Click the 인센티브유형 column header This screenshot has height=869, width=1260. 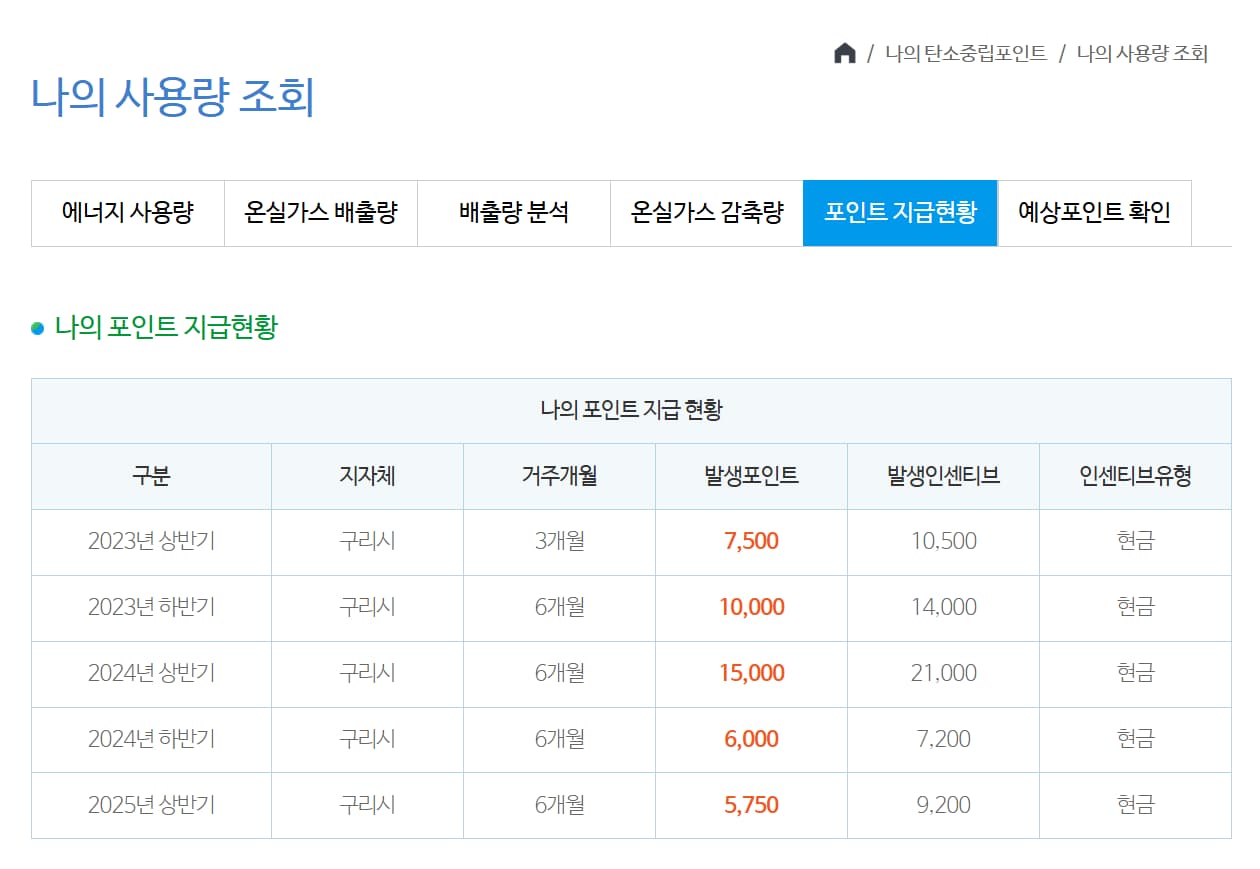tap(1135, 475)
